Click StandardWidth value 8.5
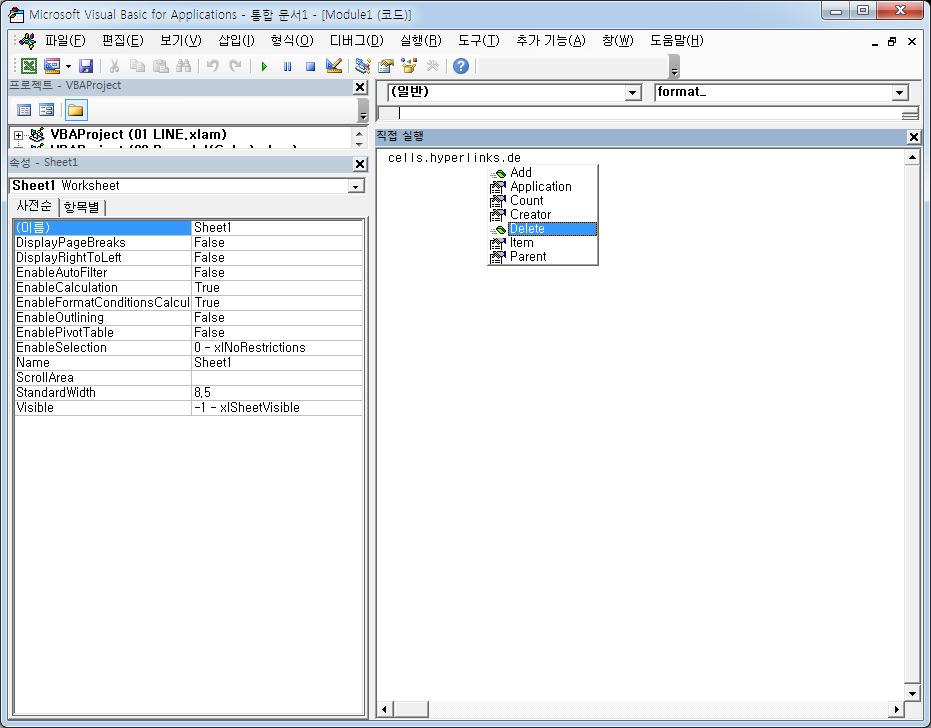931x728 pixels. tap(277, 393)
